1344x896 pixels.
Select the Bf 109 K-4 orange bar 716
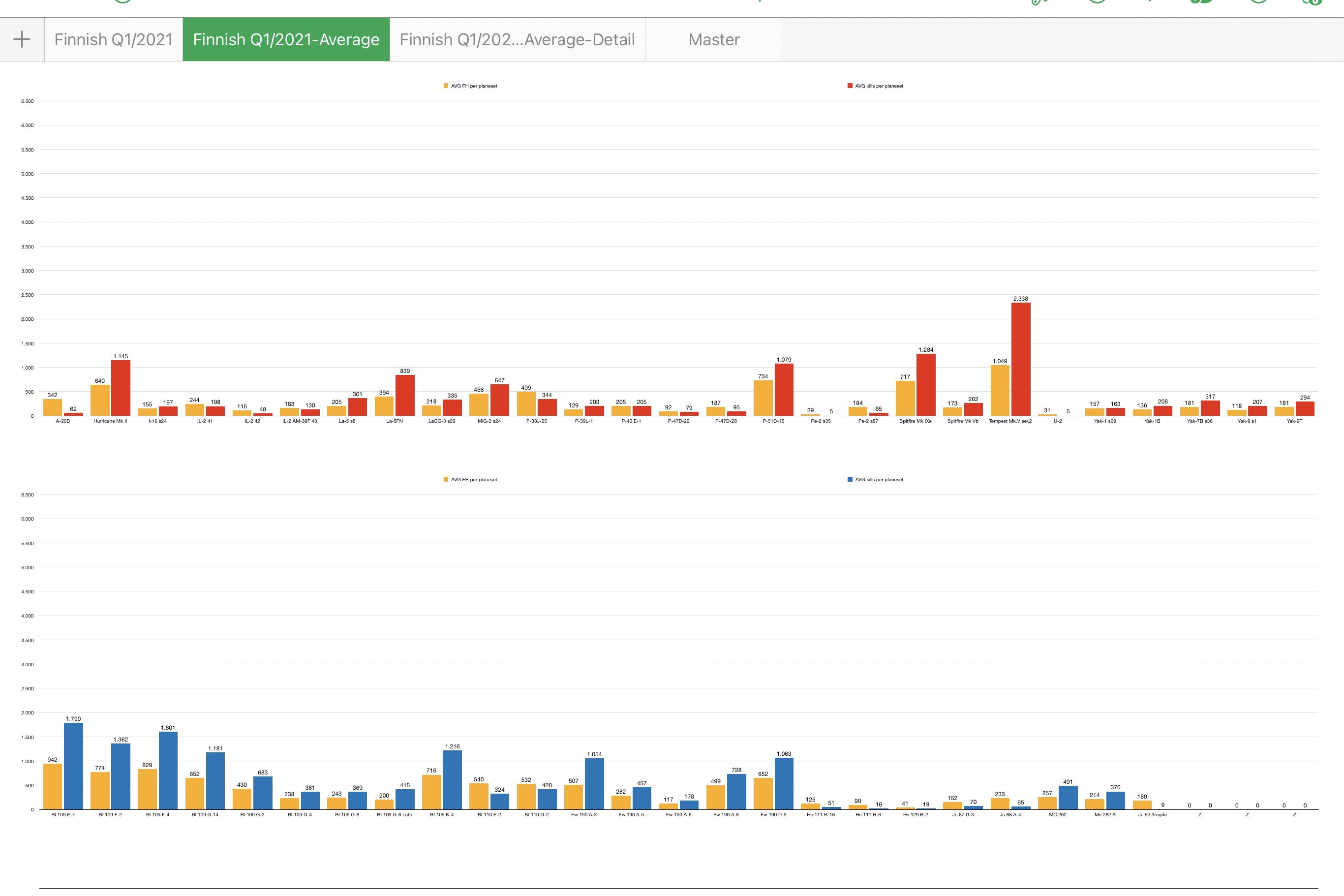coord(431,793)
